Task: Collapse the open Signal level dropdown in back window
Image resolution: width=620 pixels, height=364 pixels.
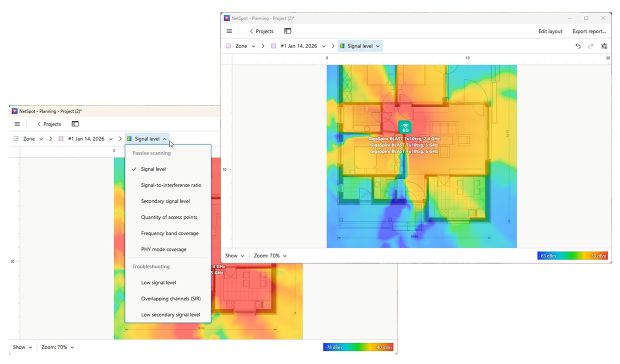Action: click(147, 139)
